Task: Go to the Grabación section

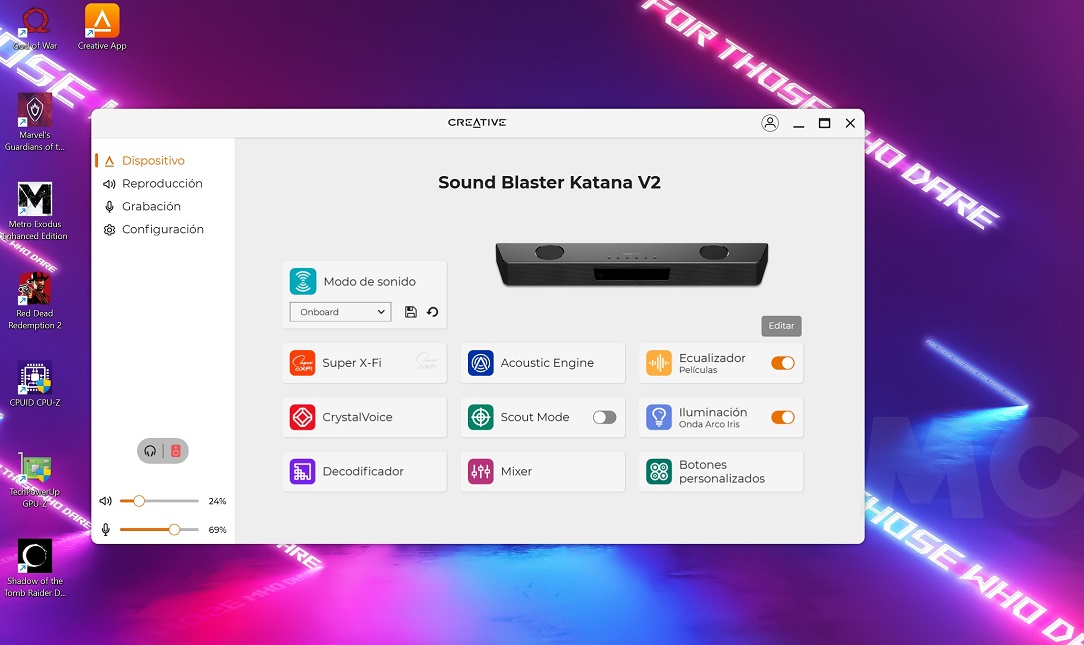Action: pyautogui.click(x=151, y=207)
